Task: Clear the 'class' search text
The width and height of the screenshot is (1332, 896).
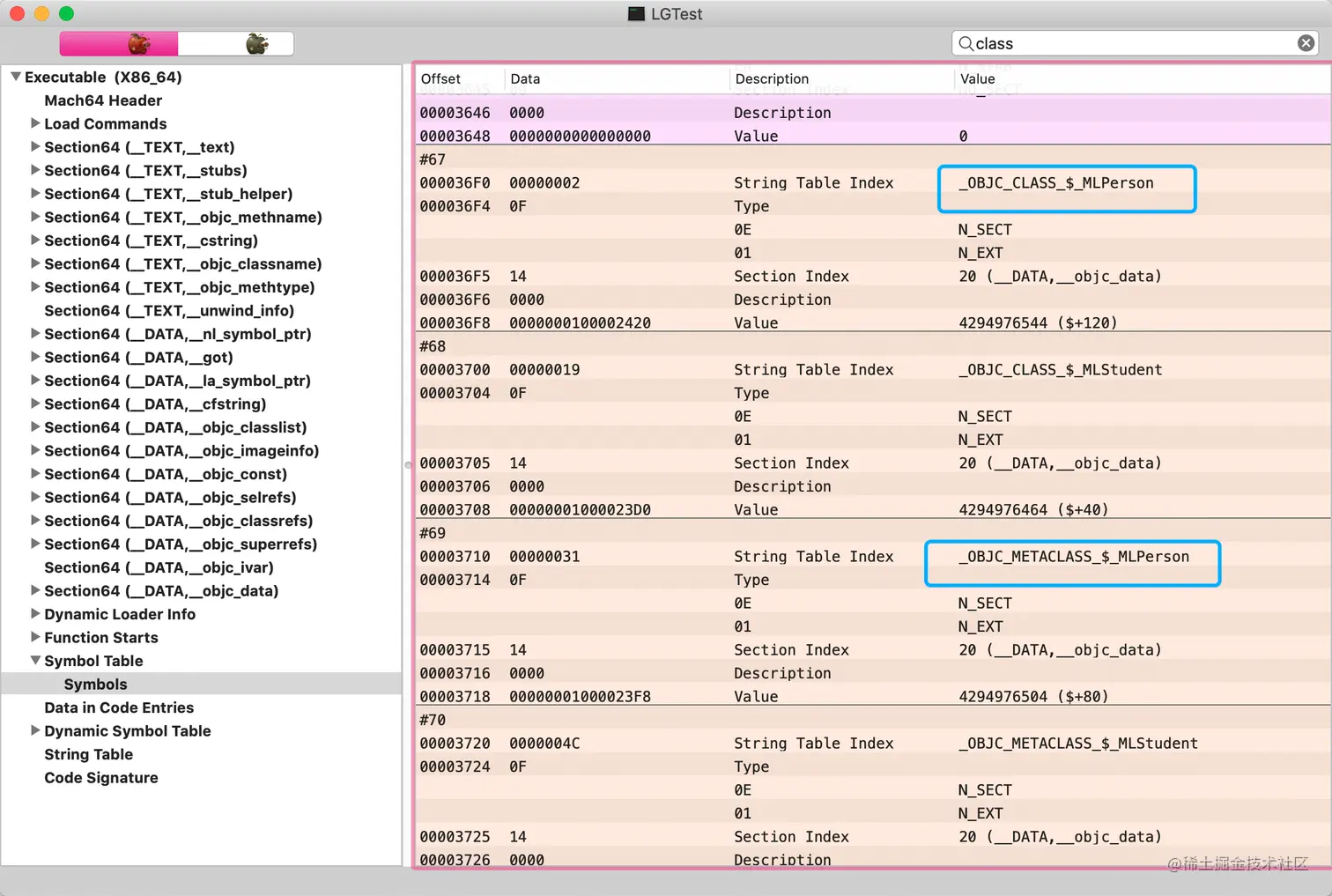Action: [x=1306, y=43]
